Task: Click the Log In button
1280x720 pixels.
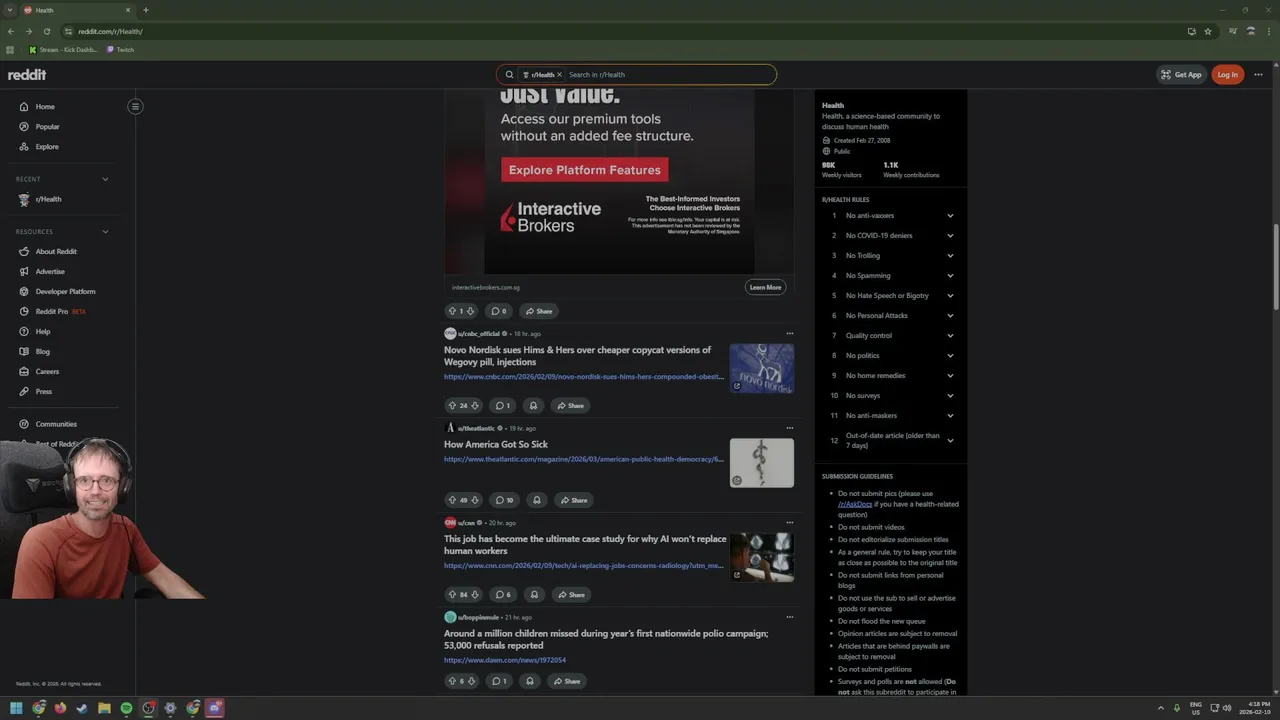Action: tap(1227, 75)
